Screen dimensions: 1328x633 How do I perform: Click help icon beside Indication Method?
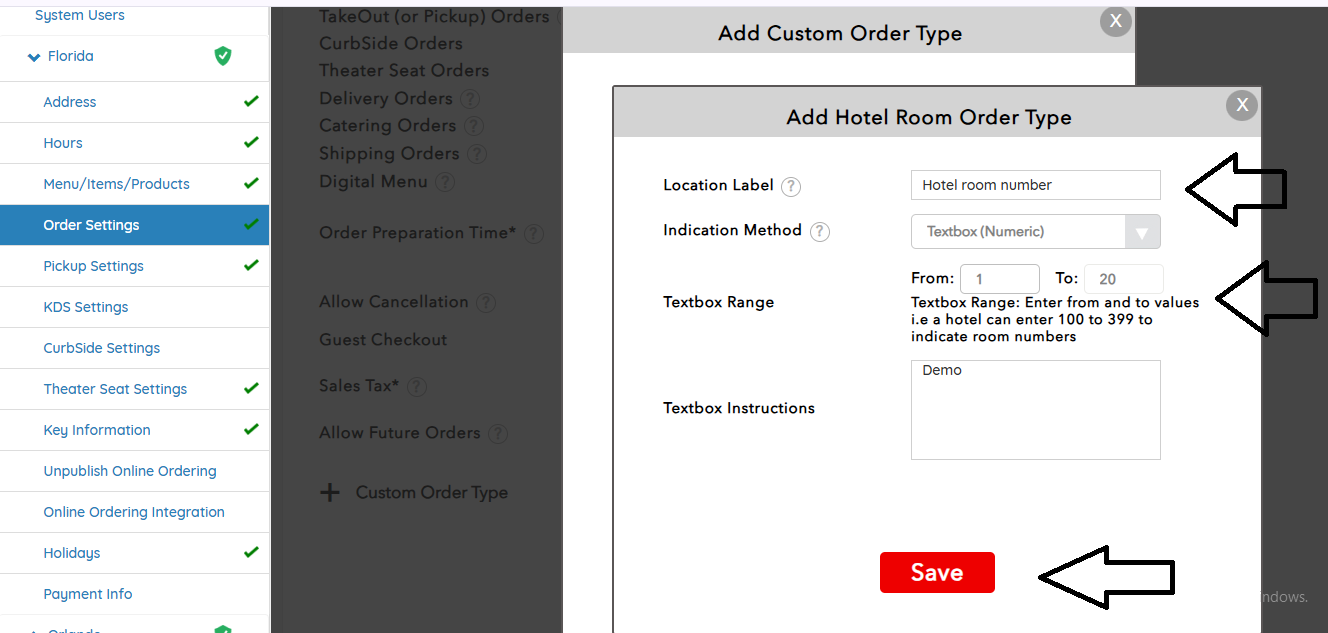coord(820,232)
